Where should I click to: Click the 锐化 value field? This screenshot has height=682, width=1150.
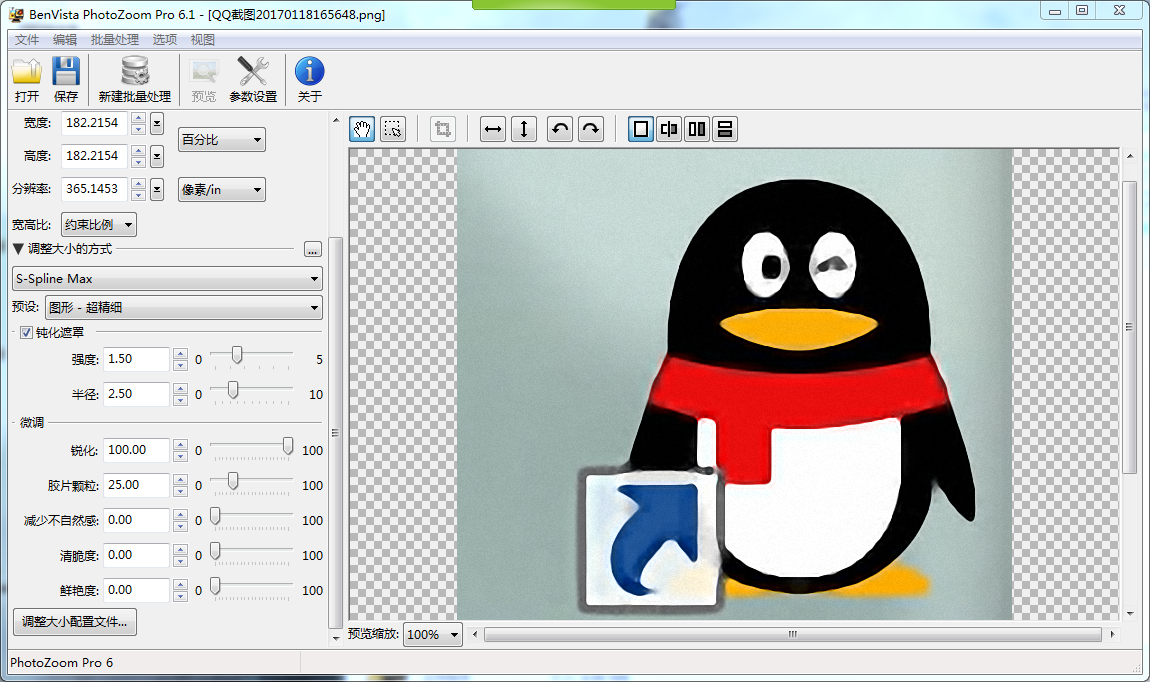click(136, 450)
